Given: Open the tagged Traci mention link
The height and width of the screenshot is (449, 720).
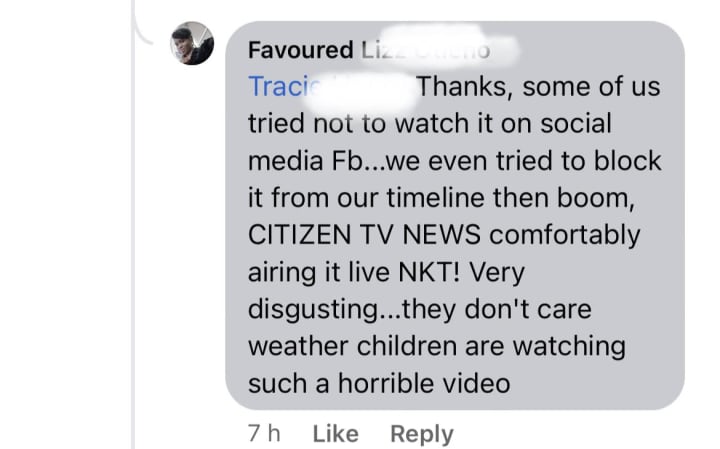Looking at the screenshot, I should point(284,86).
